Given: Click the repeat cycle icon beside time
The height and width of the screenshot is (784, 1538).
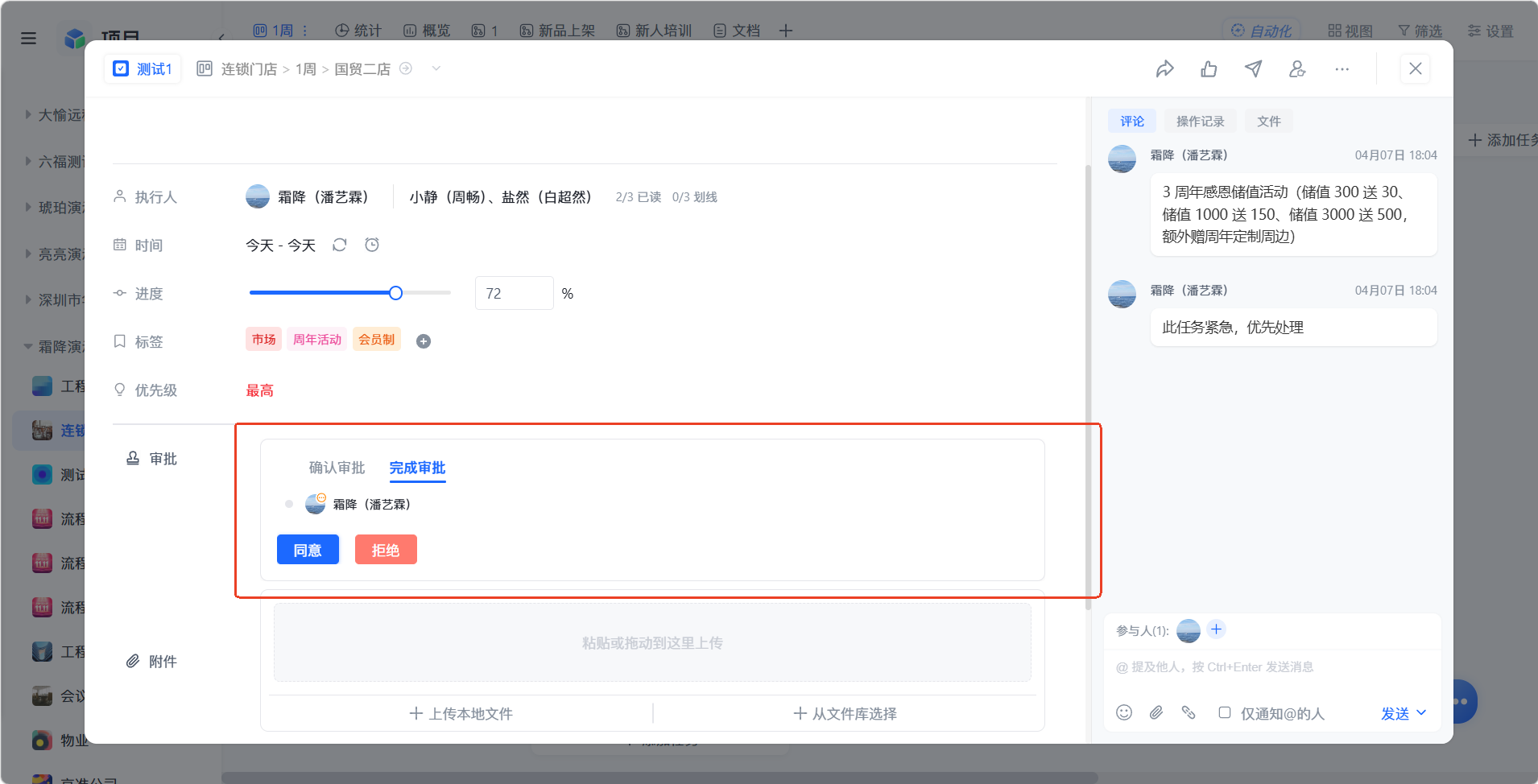Looking at the screenshot, I should (340, 245).
